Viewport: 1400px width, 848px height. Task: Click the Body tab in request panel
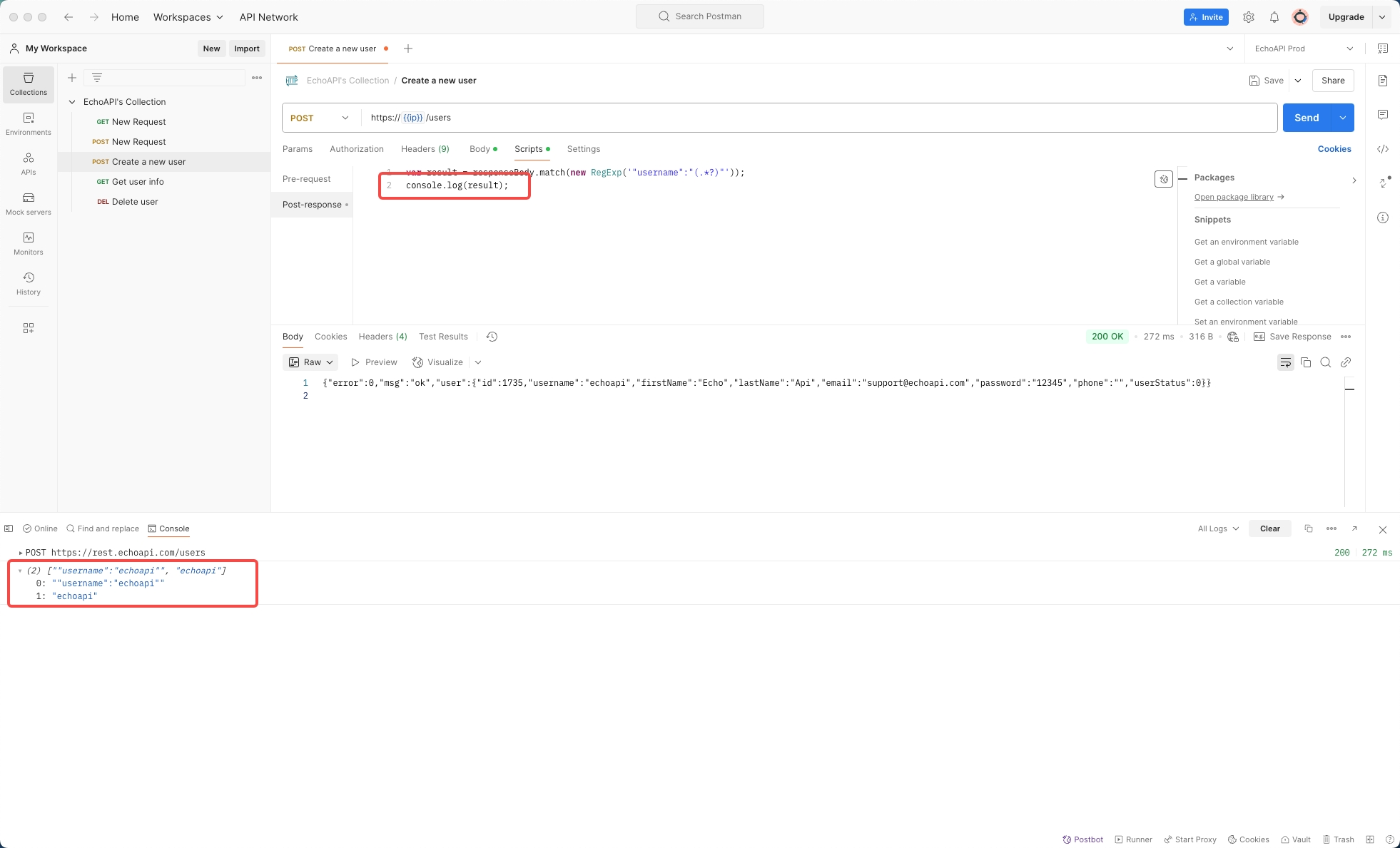[x=479, y=149]
